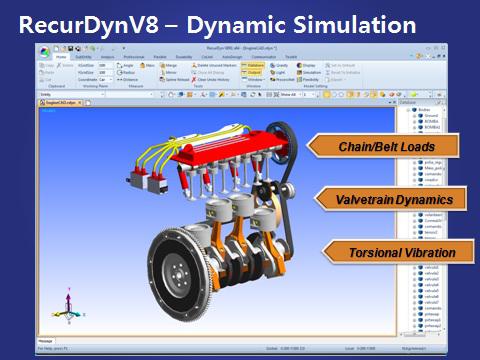This screenshot has height=360, width=480.
Task: Click the Merge tool
Action: pos(168,65)
